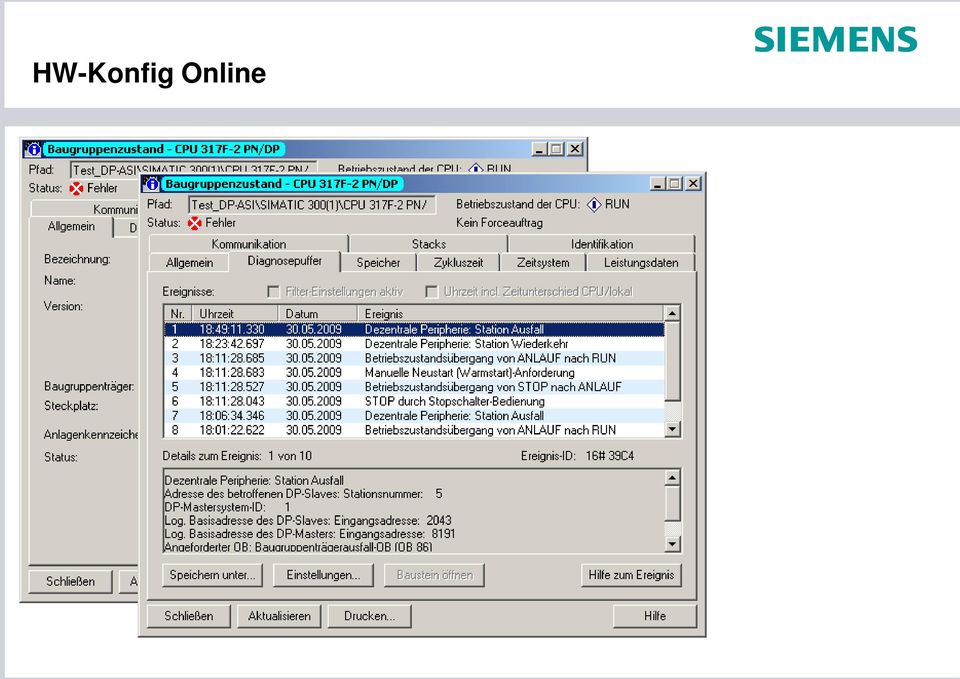The height and width of the screenshot is (679, 960).
Task: Select event 6 'STOP durch Stopschalter-Bedienung'
Action: (414, 402)
